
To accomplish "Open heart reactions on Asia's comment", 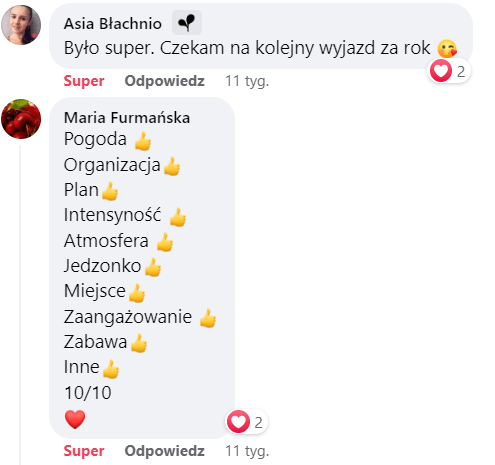I will [x=448, y=71].
